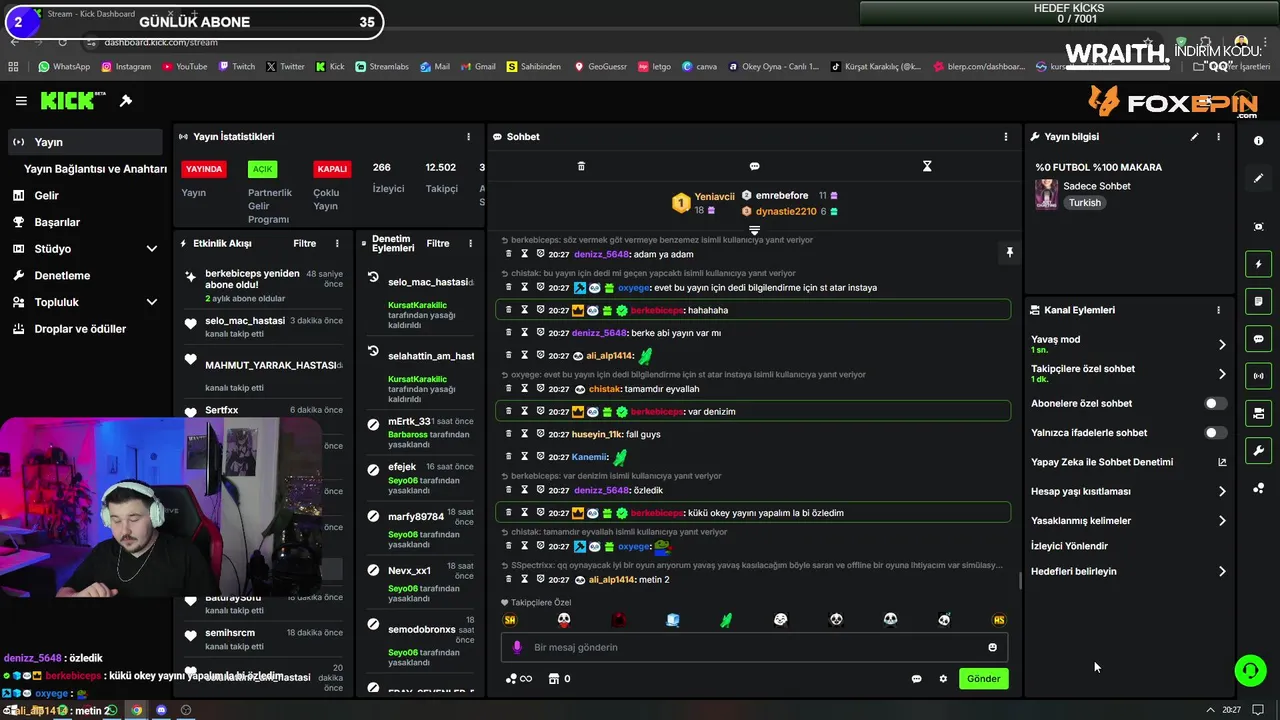Click the AÇIK partnership badge

pyautogui.click(x=262, y=169)
